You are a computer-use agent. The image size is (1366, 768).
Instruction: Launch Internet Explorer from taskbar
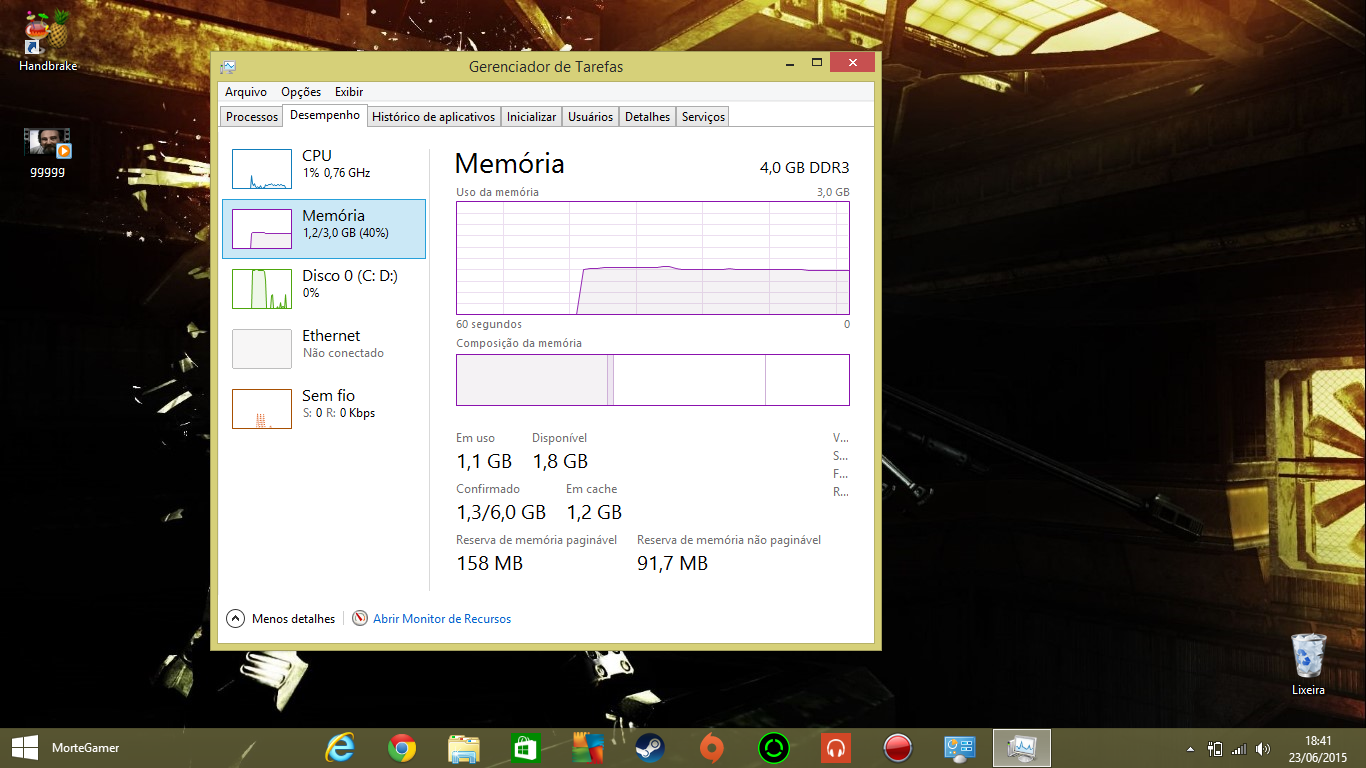click(341, 748)
